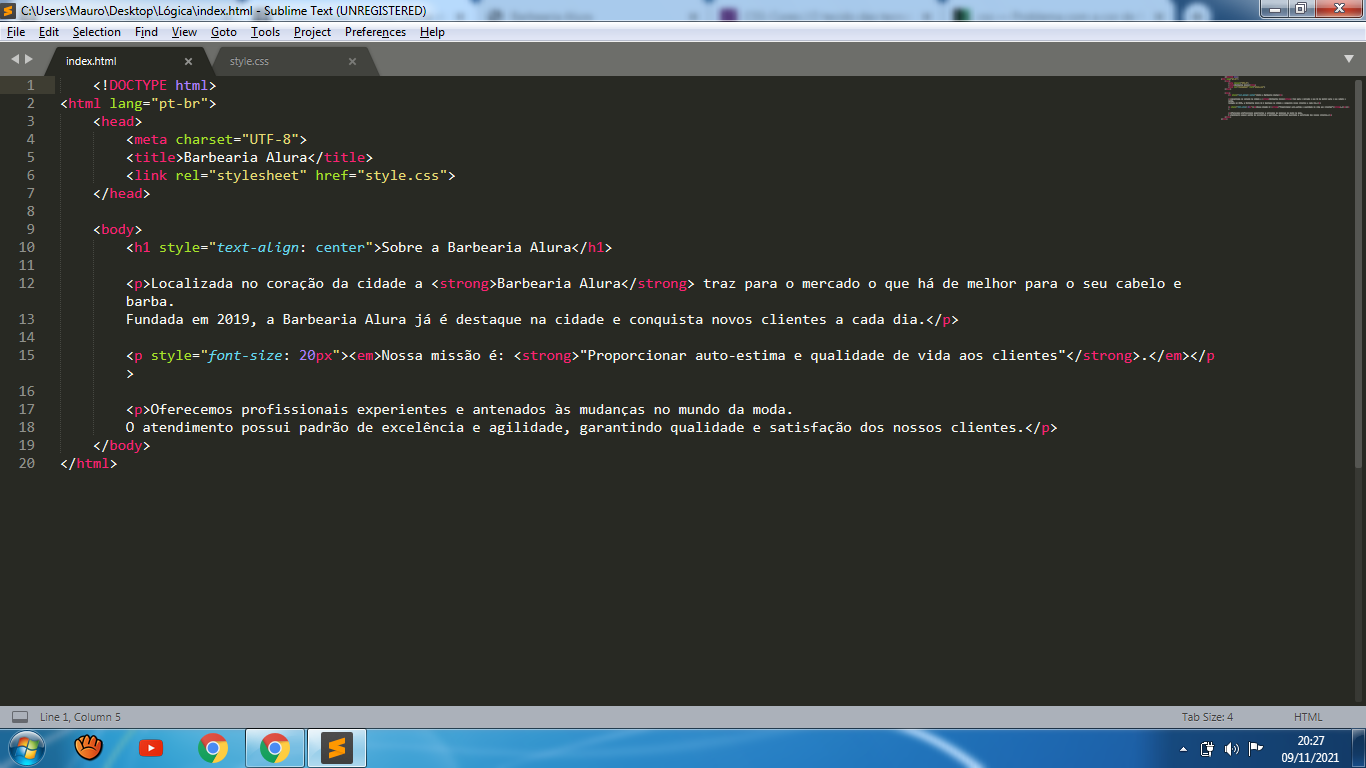Click Sobre a Barbearia Alura heading text
This screenshot has width=1366, height=768.
click(x=476, y=247)
